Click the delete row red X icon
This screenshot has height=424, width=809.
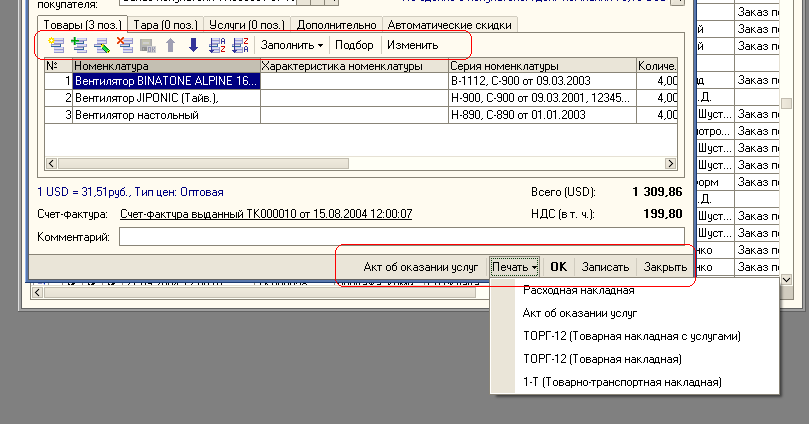tap(124, 45)
